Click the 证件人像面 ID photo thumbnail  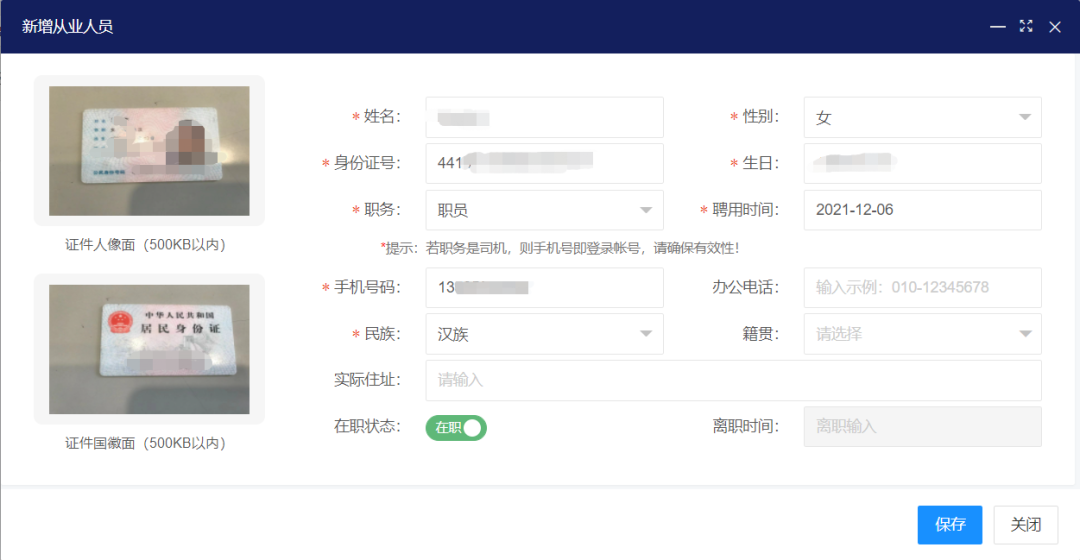[149, 150]
